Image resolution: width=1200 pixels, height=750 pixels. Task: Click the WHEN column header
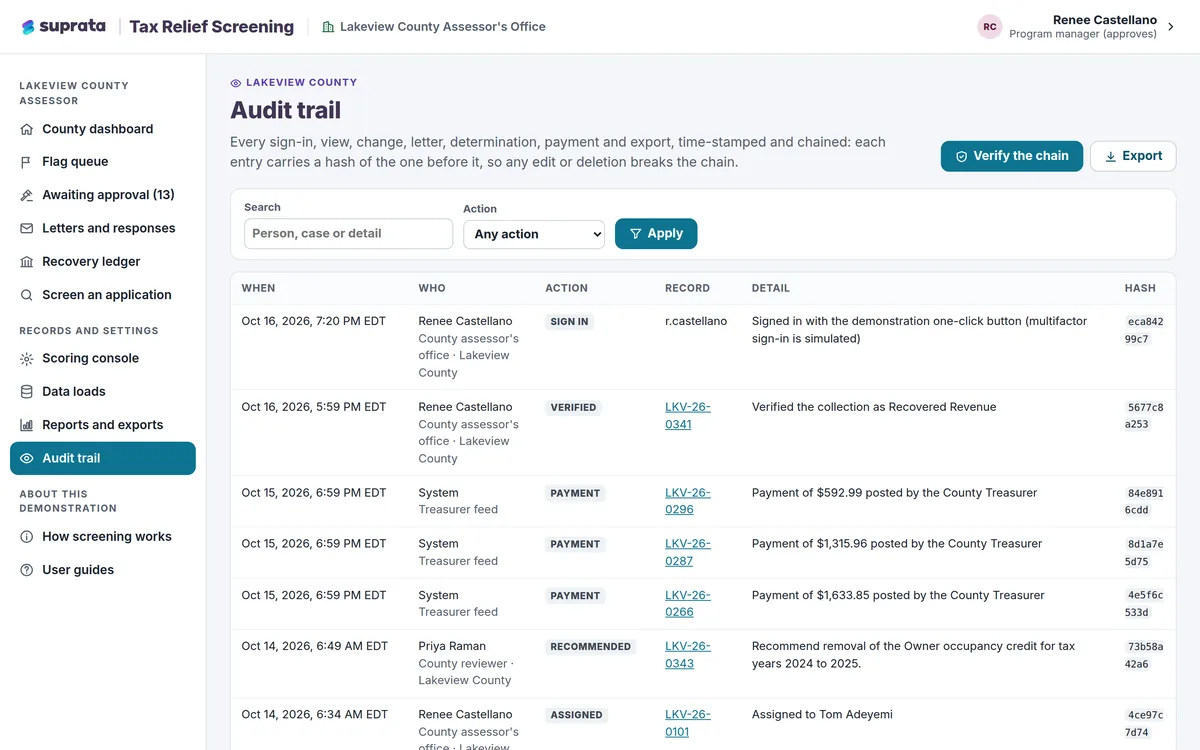point(258,288)
